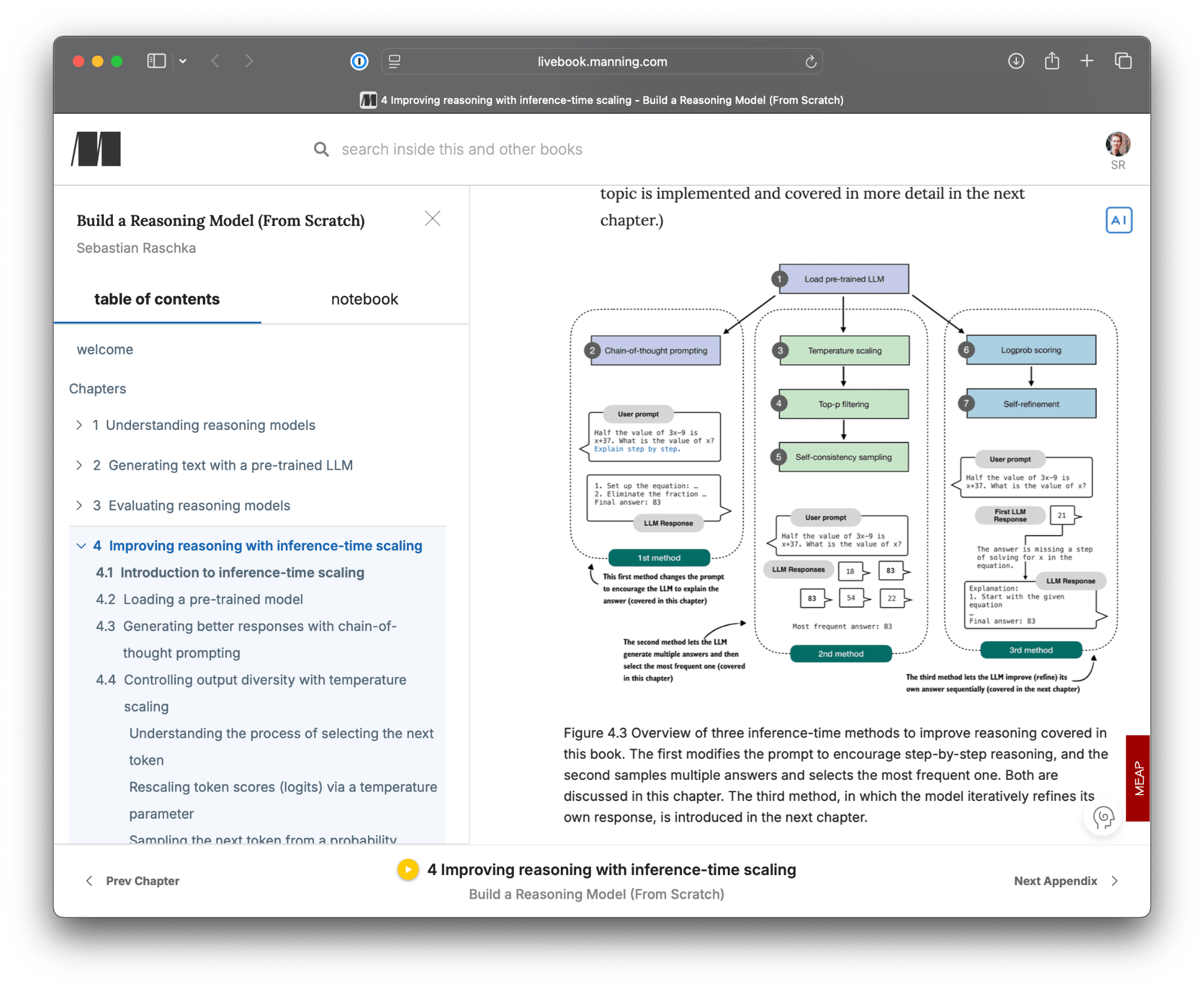Click the search inside books field

461,149
